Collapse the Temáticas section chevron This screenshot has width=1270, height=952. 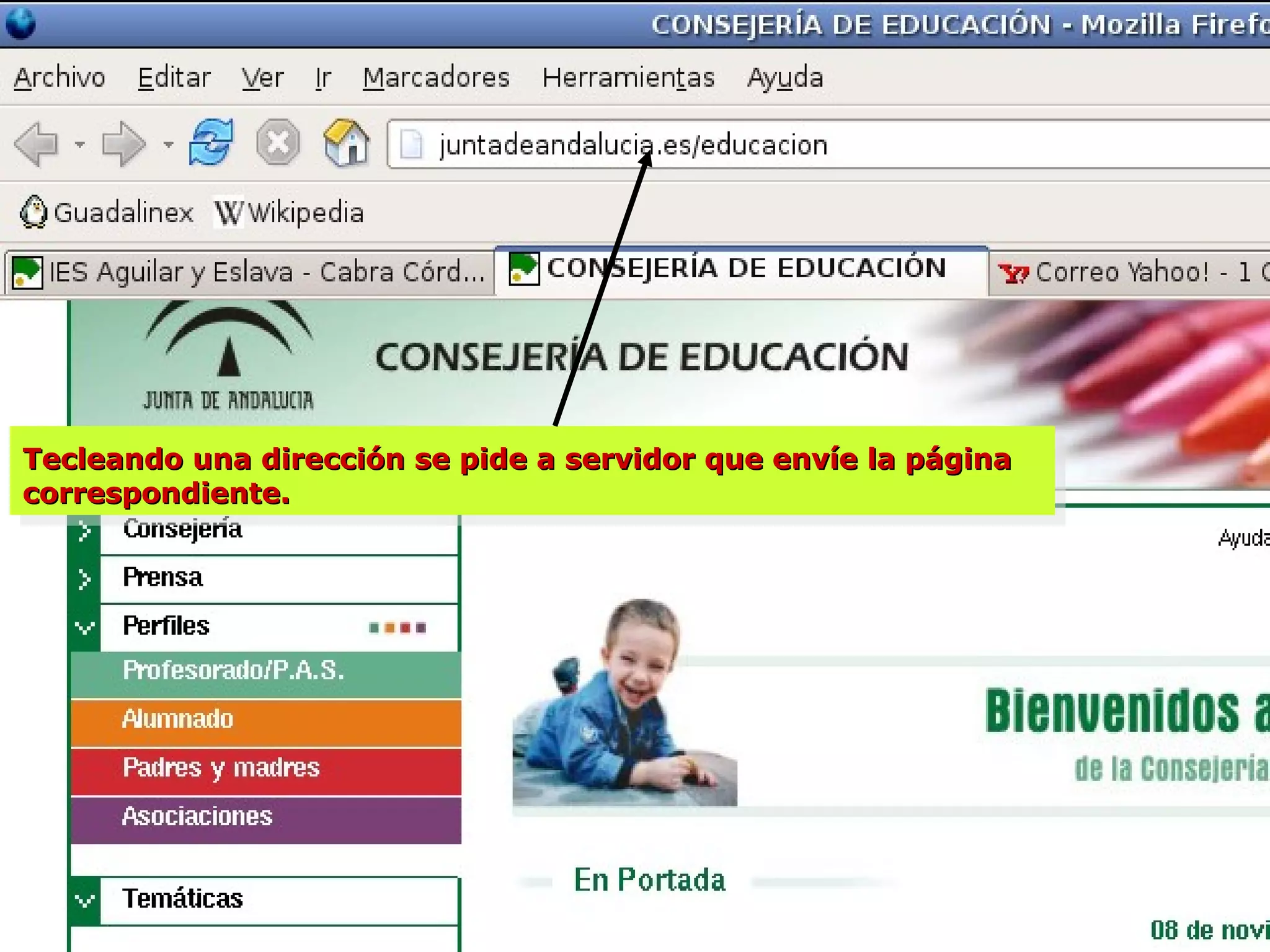[85, 900]
